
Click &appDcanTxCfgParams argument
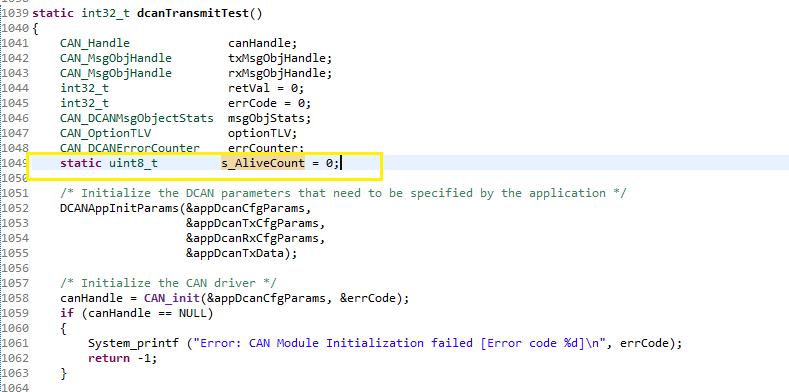[252, 223]
